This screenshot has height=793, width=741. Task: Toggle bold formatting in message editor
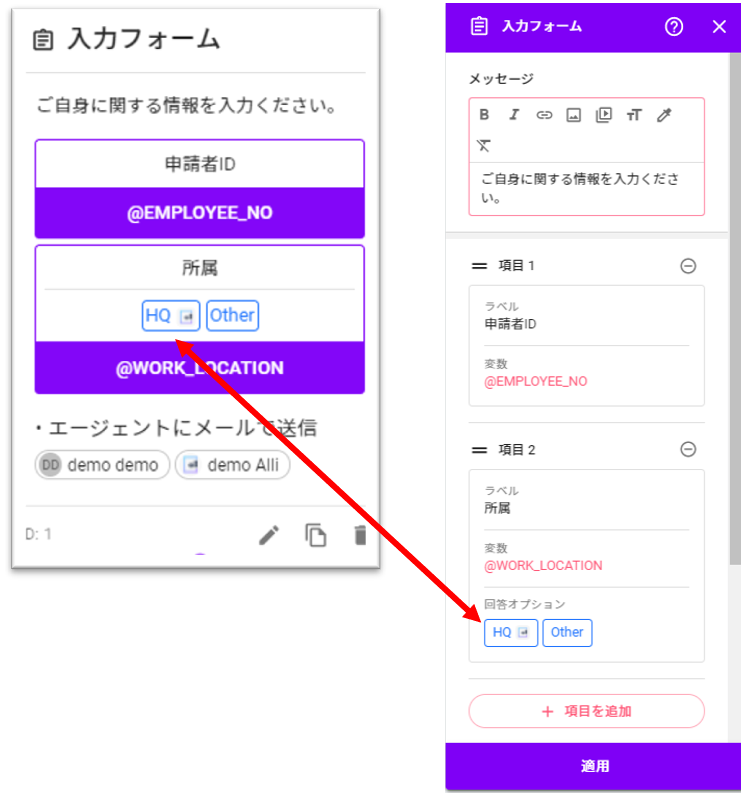484,115
